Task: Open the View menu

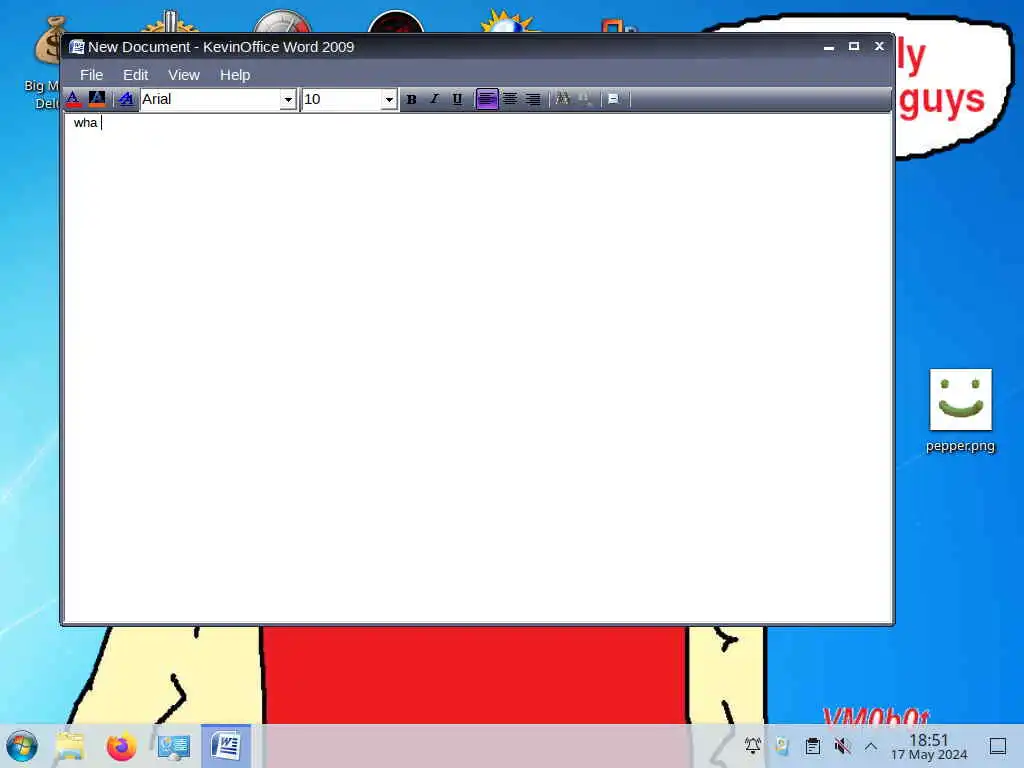Action: coord(184,75)
